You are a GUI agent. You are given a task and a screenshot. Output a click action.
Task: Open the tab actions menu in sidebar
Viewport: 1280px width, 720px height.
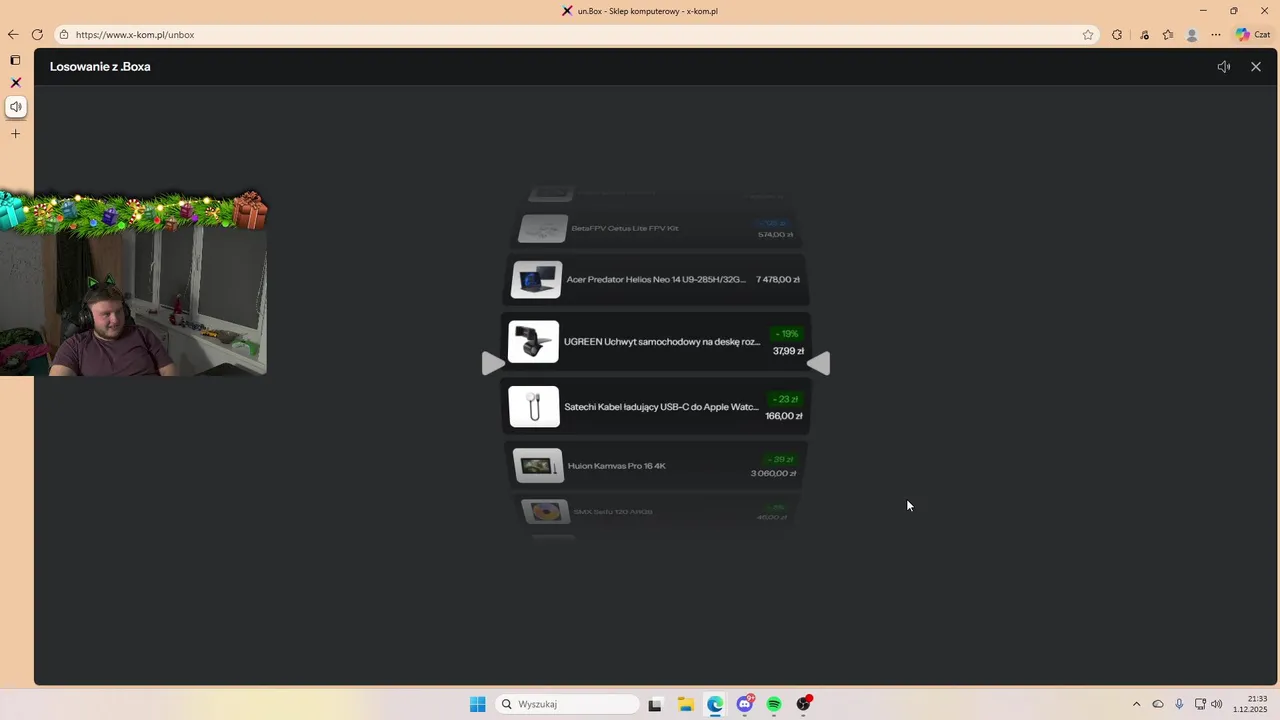[15, 60]
